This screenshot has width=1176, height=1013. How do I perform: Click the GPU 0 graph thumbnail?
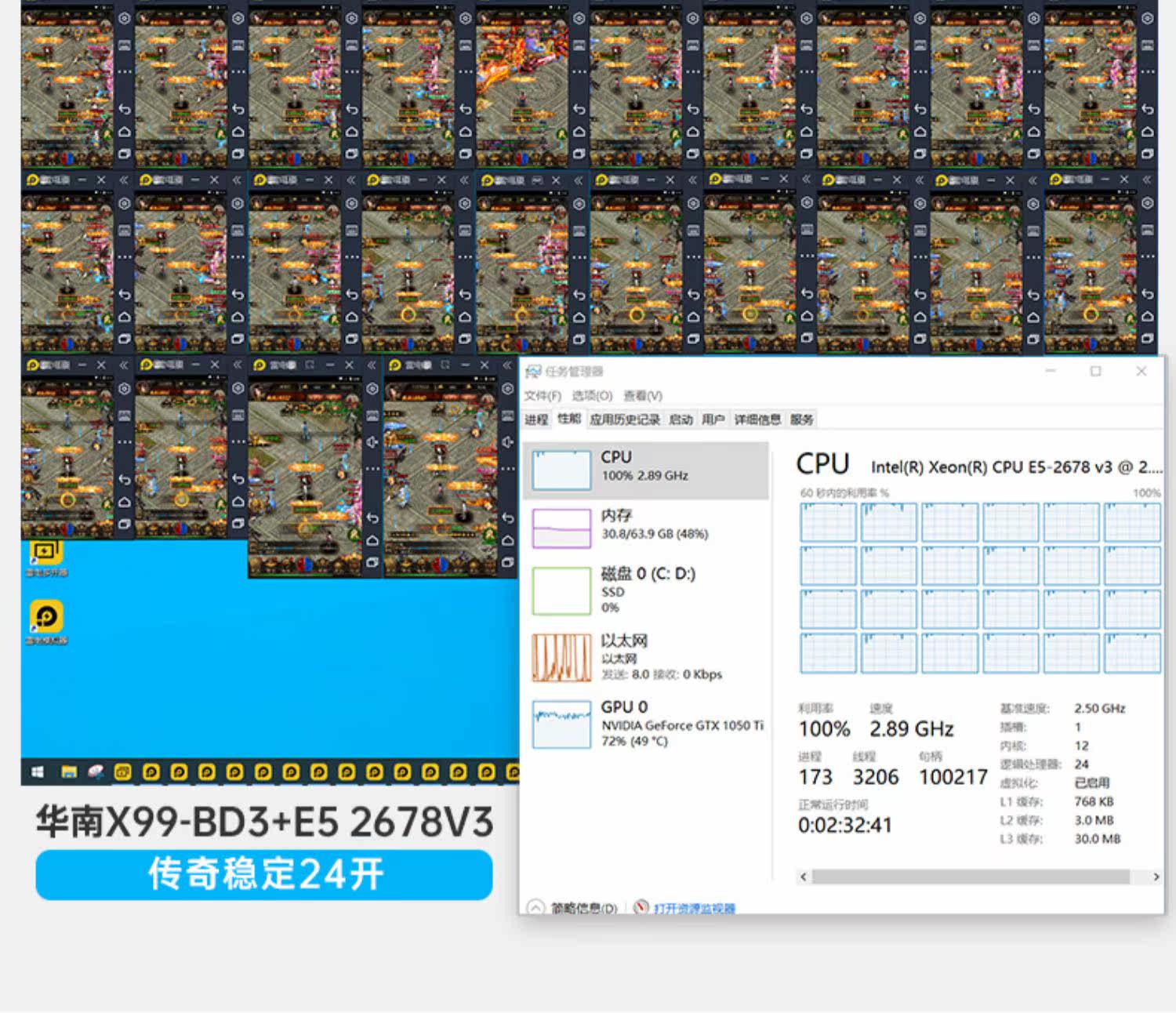click(561, 724)
